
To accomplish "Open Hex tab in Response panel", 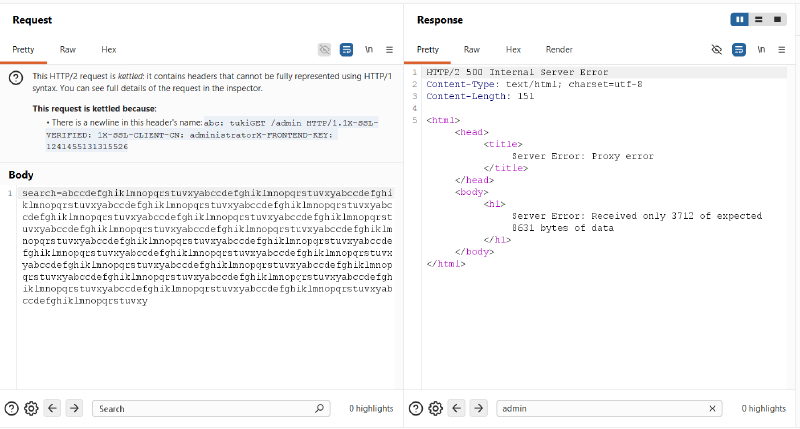I will coord(513,49).
